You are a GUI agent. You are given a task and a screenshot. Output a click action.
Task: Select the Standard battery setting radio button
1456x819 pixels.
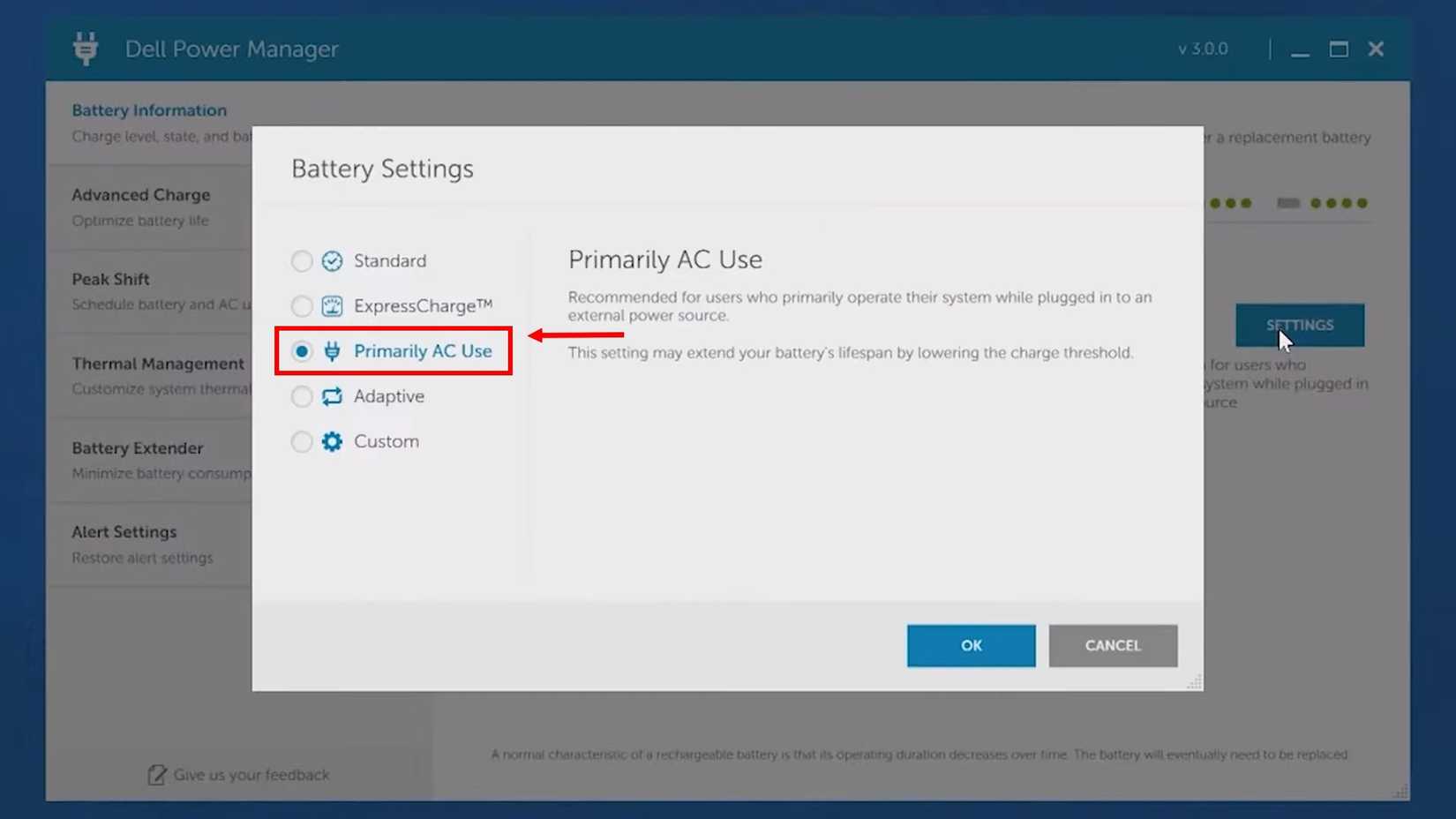302,260
